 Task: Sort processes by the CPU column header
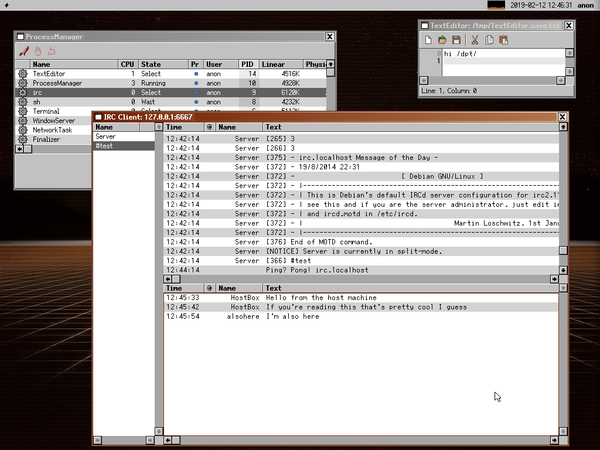pyautogui.click(x=127, y=64)
